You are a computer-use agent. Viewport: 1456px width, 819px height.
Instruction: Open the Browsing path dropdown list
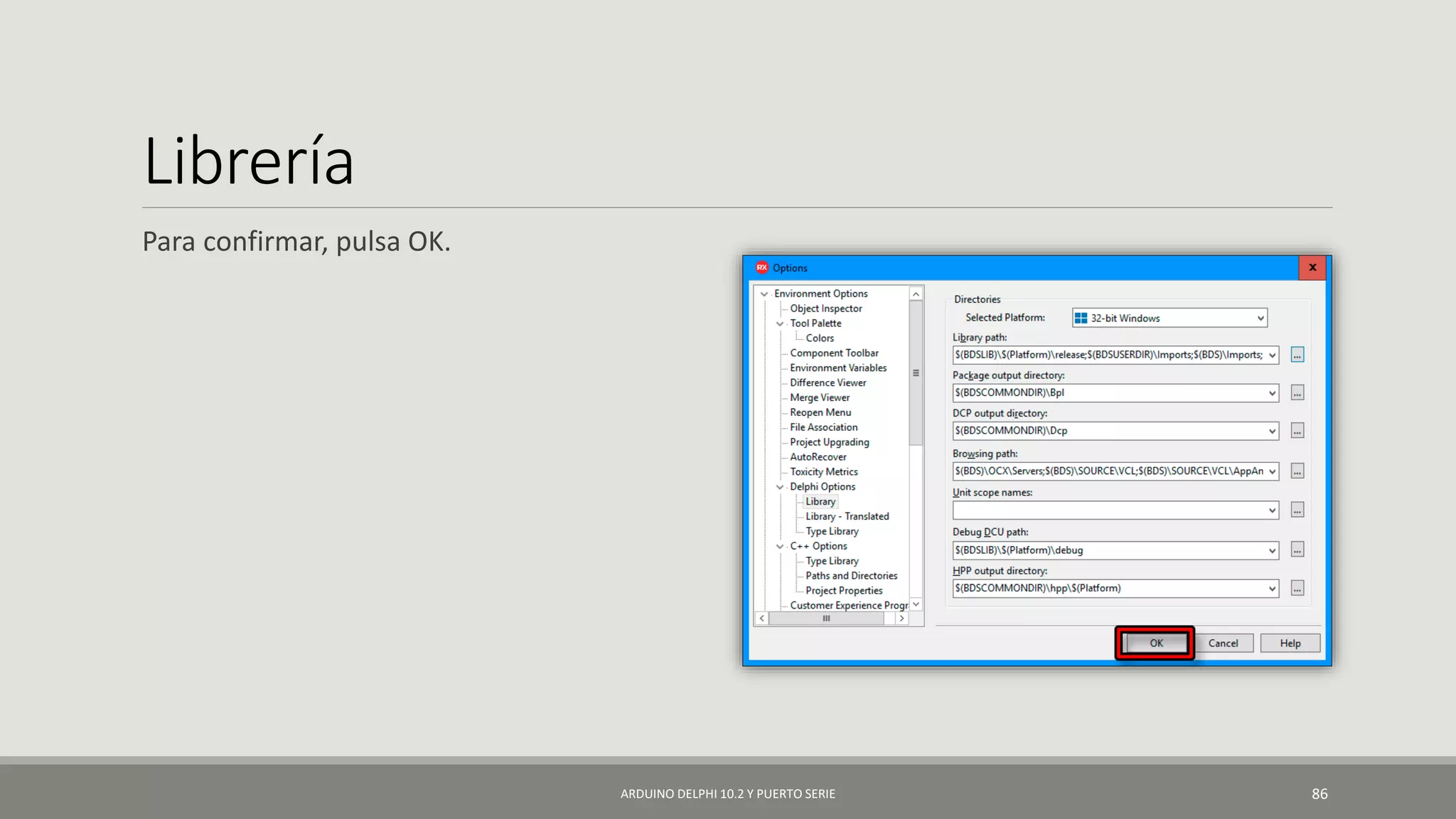[1272, 471]
